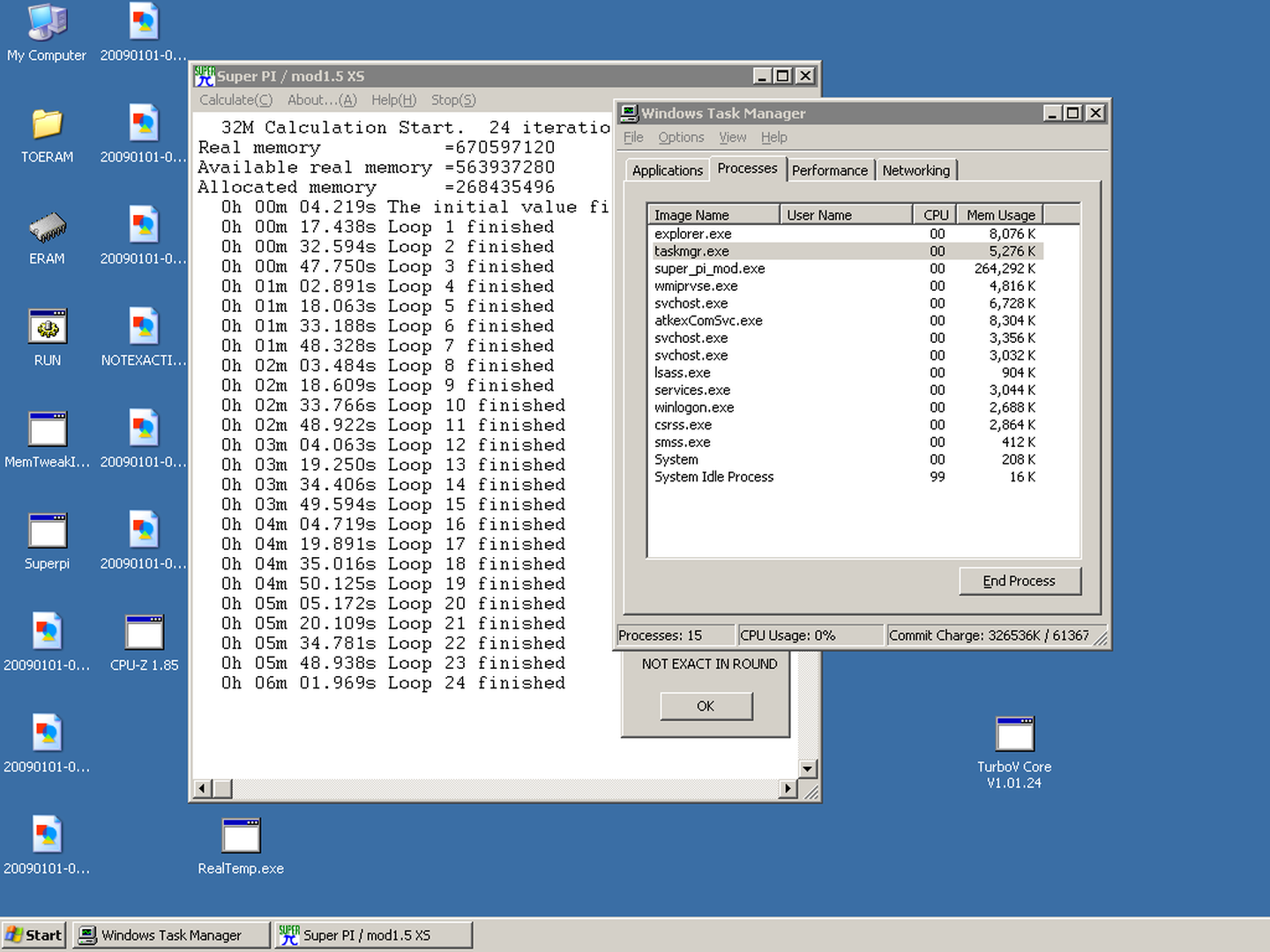The image size is (1270, 952).
Task: Sort processes by Image Name column
Action: pyautogui.click(x=713, y=214)
